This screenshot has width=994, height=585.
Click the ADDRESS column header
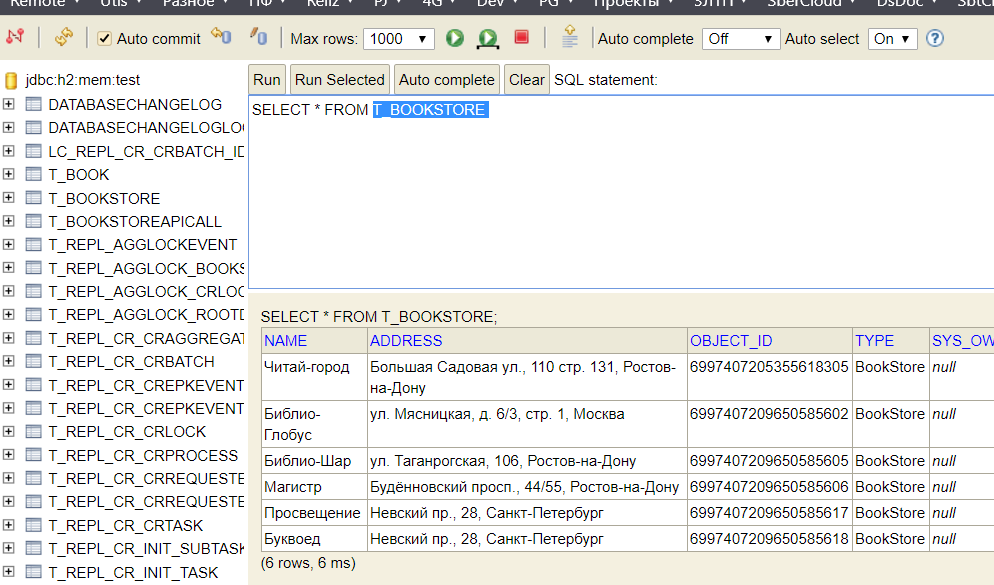406,341
